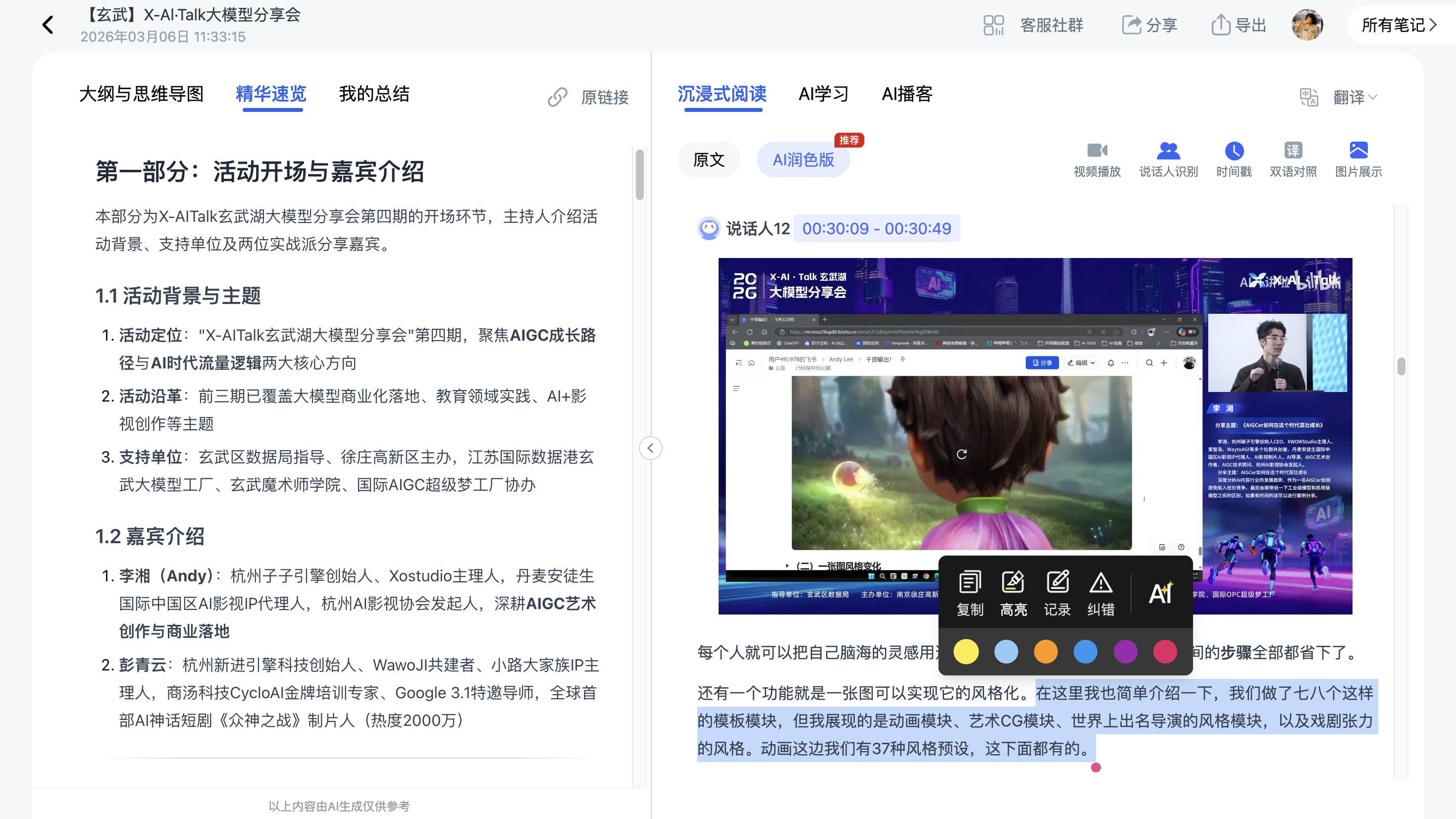The width and height of the screenshot is (1456, 819).
Task: Click the left panel scrollbar thumb
Action: coord(640,175)
